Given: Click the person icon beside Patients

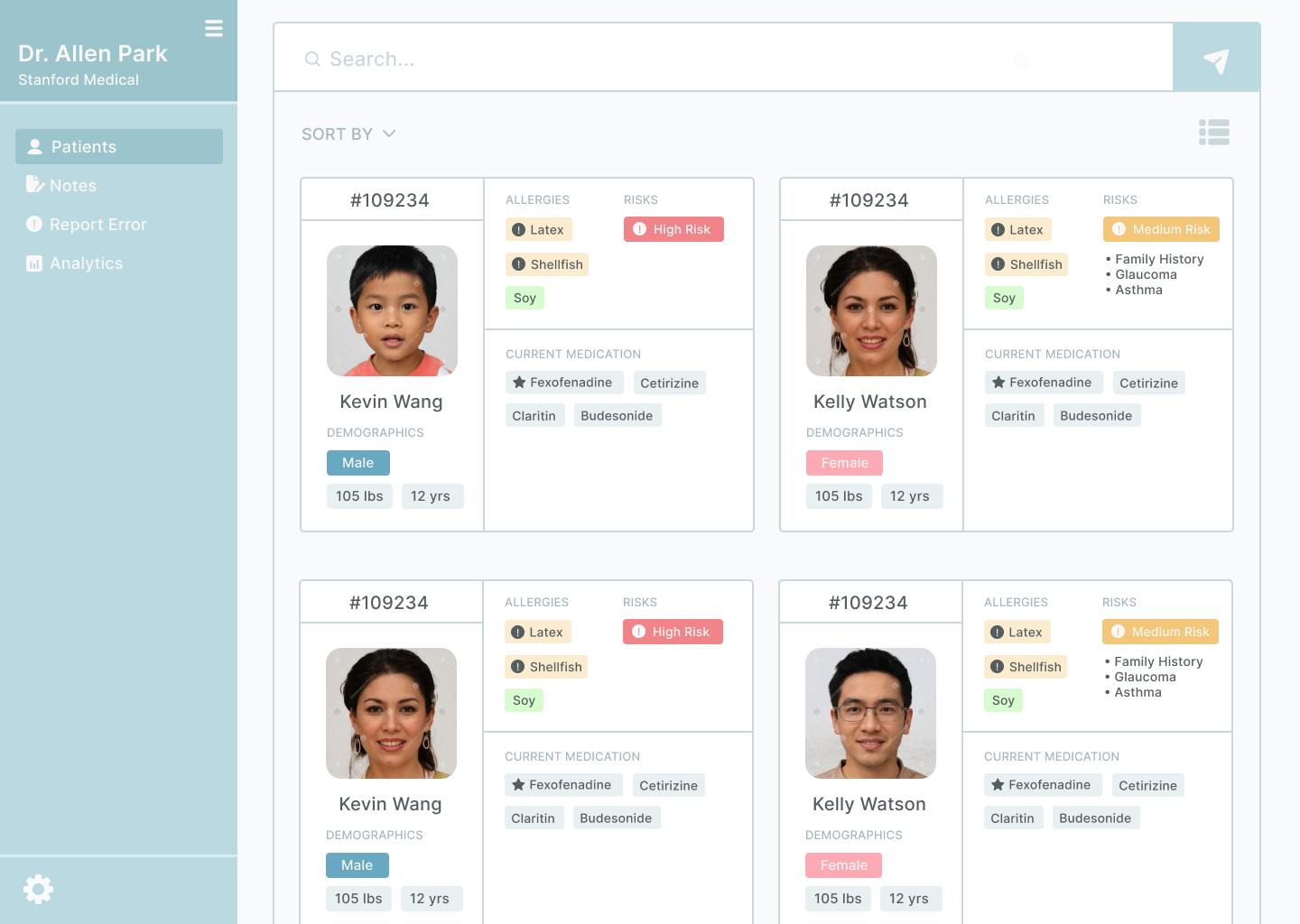Looking at the screenshot, I should click(35, 146).
